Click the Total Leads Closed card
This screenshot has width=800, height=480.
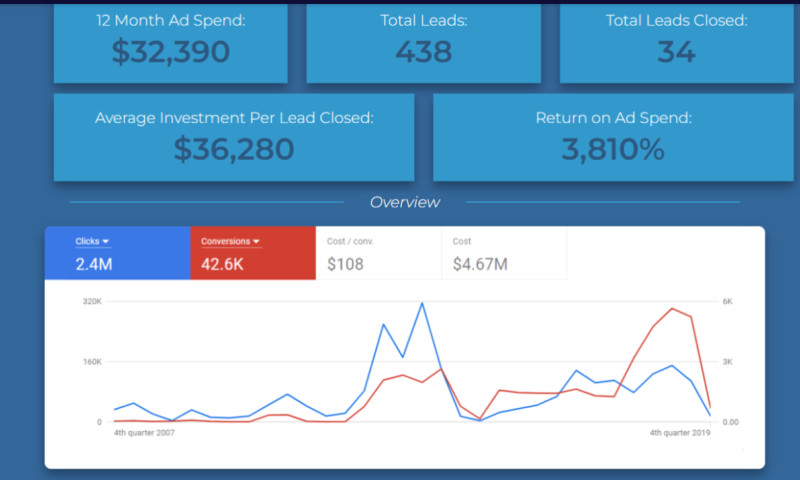(677, 42)
